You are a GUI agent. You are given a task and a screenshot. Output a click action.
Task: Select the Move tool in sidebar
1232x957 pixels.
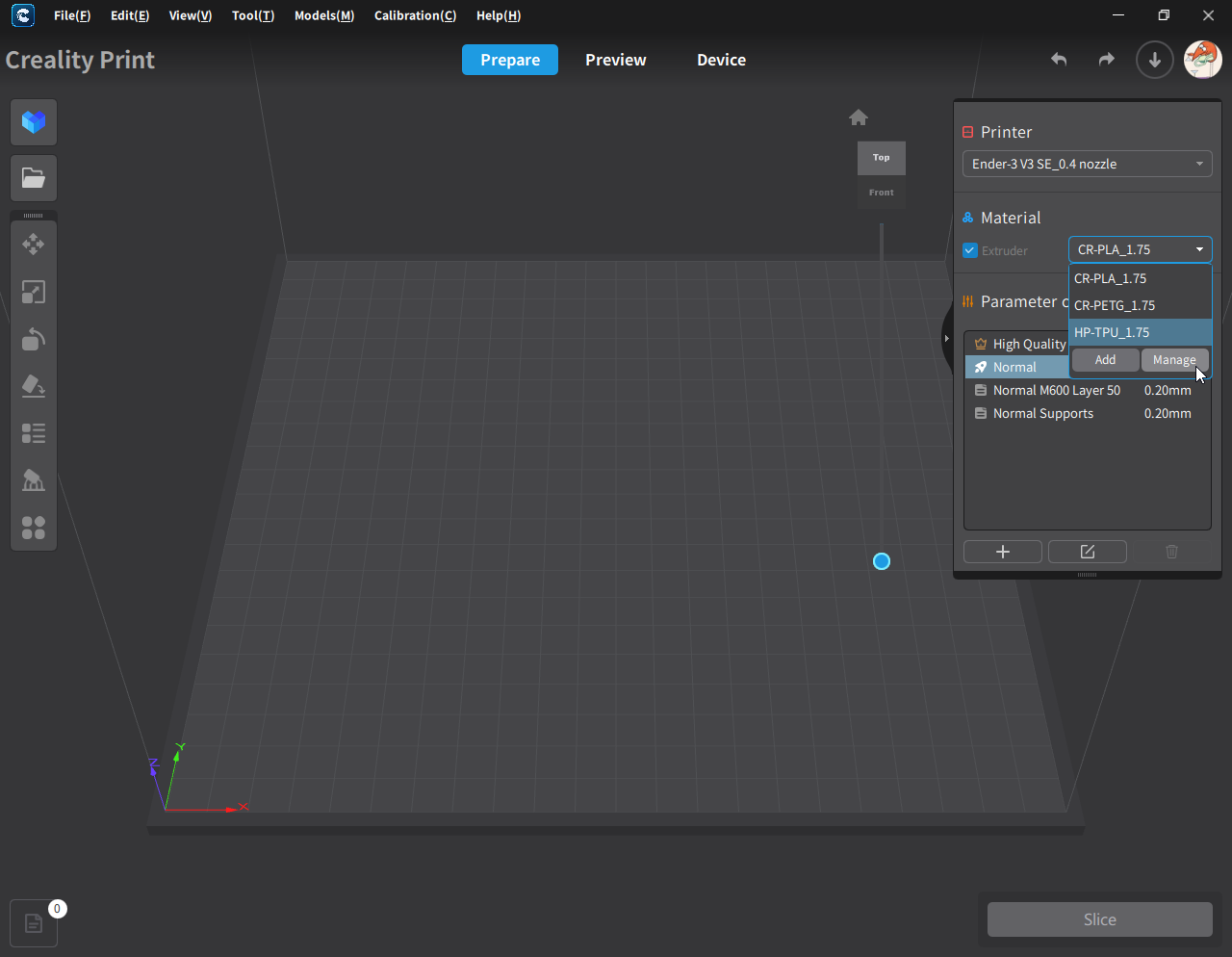click(34, 245)
